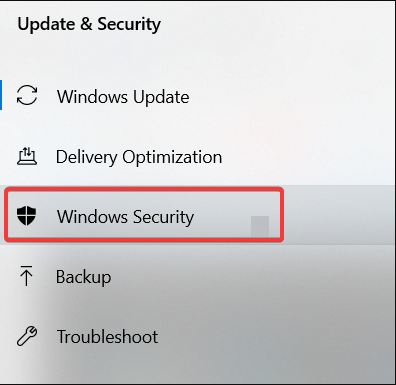Click the gray square beside Windows Security
This screenshot has height=385, width=396.
tap(260, 227)
